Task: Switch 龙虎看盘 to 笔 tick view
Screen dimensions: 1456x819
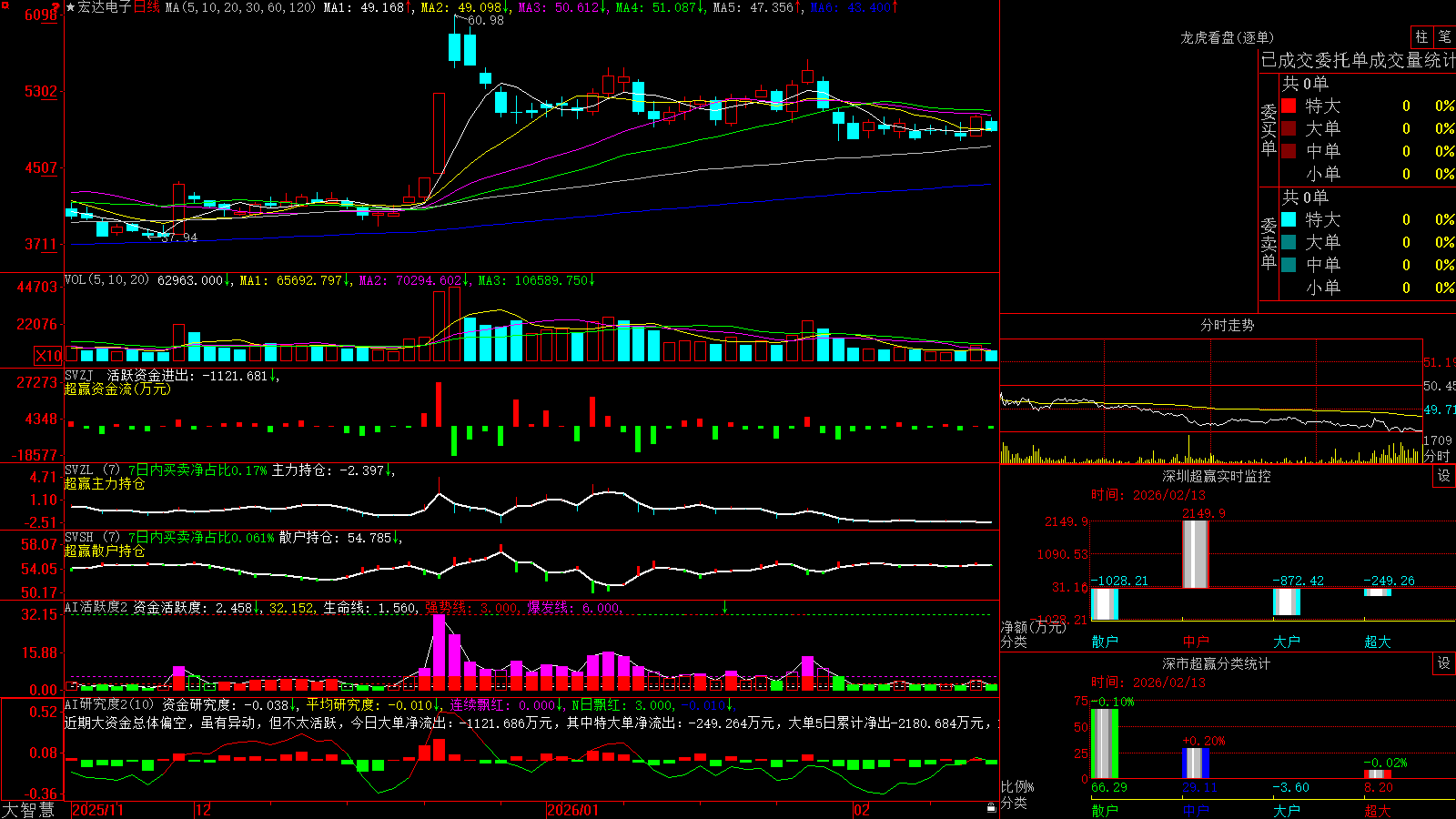Action: (x=1444, y=37)
